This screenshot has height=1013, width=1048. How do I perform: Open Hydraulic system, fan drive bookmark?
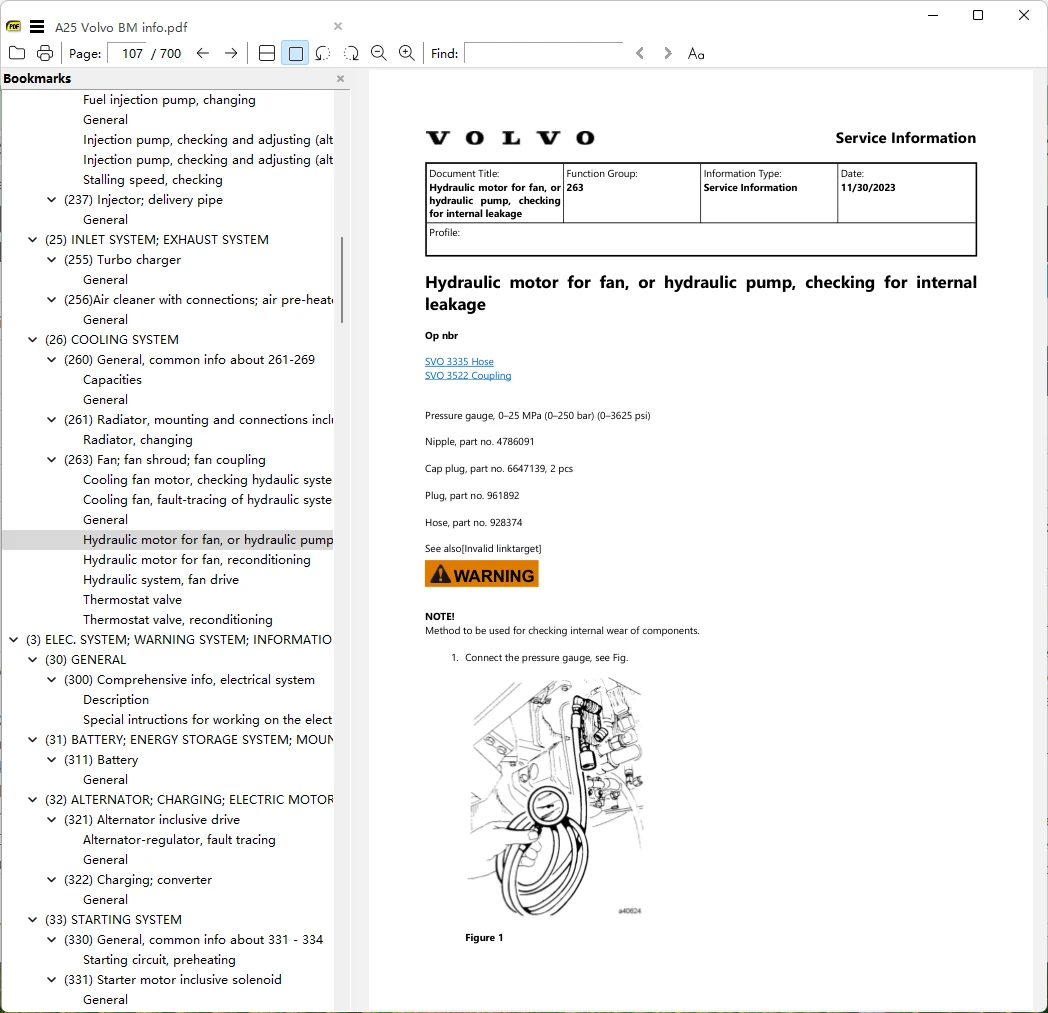point(160,580)
